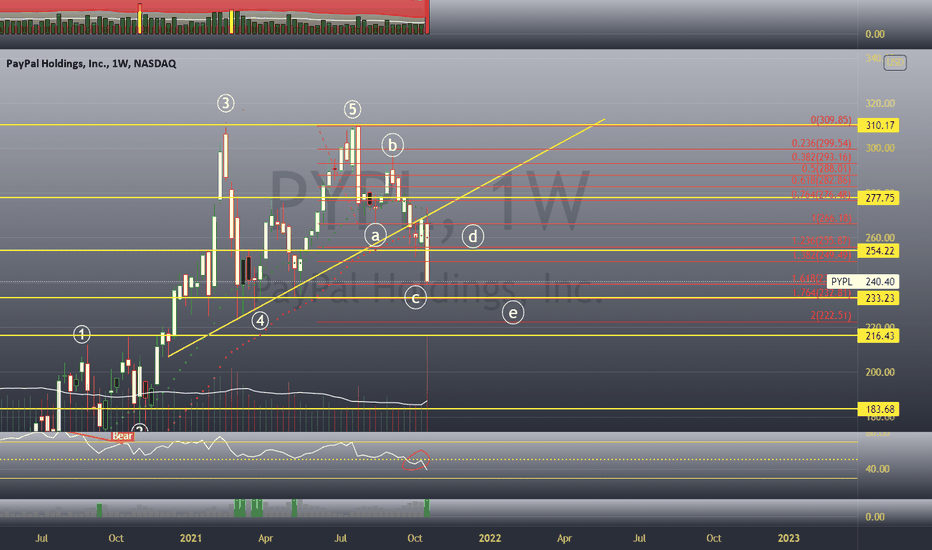Screen dimensions: 932x550
Task: Click the 1.764(232.81) Fibonacci level label
Action: click(821, 293)
